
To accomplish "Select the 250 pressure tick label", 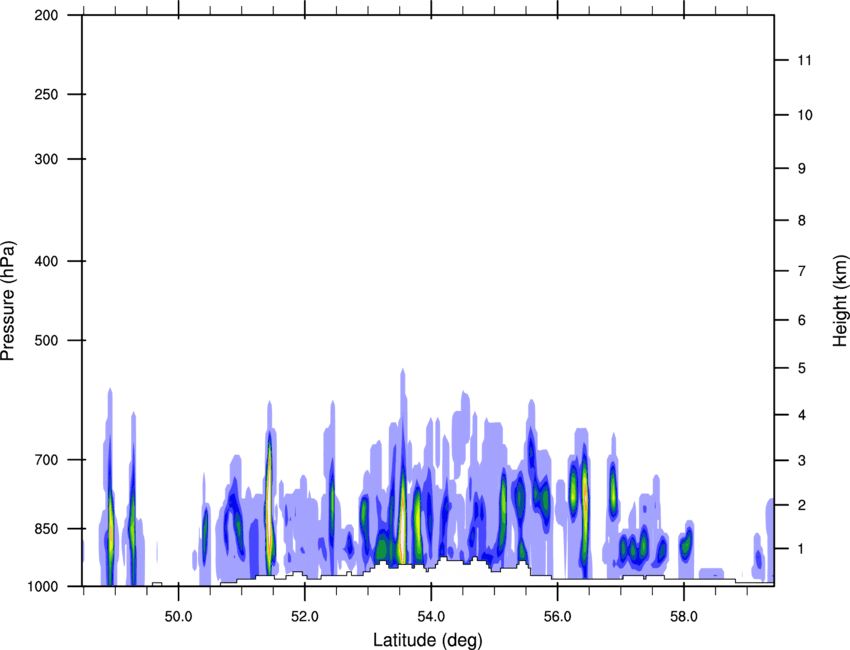I will [46, 94].
